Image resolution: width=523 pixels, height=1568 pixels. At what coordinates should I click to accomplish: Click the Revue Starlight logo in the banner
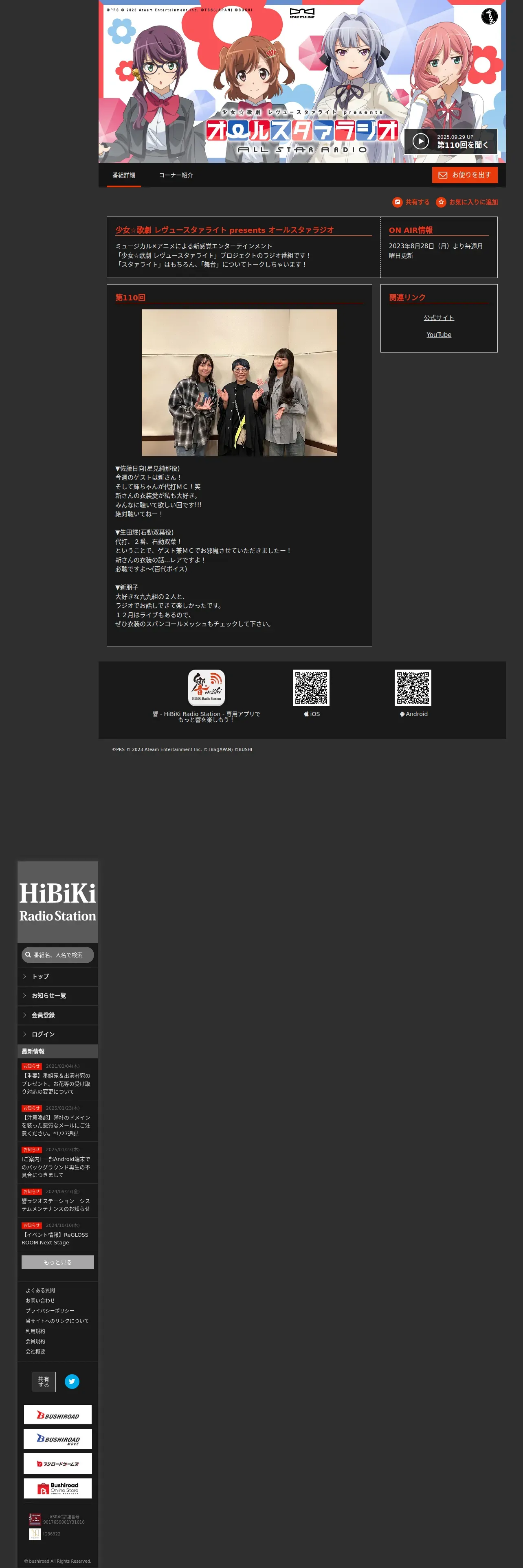point(302,13)
